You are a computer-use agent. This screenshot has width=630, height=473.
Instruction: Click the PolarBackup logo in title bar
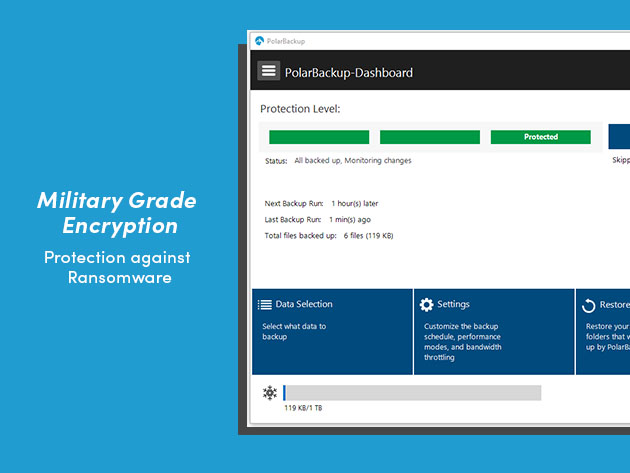[x=260, y=41]
